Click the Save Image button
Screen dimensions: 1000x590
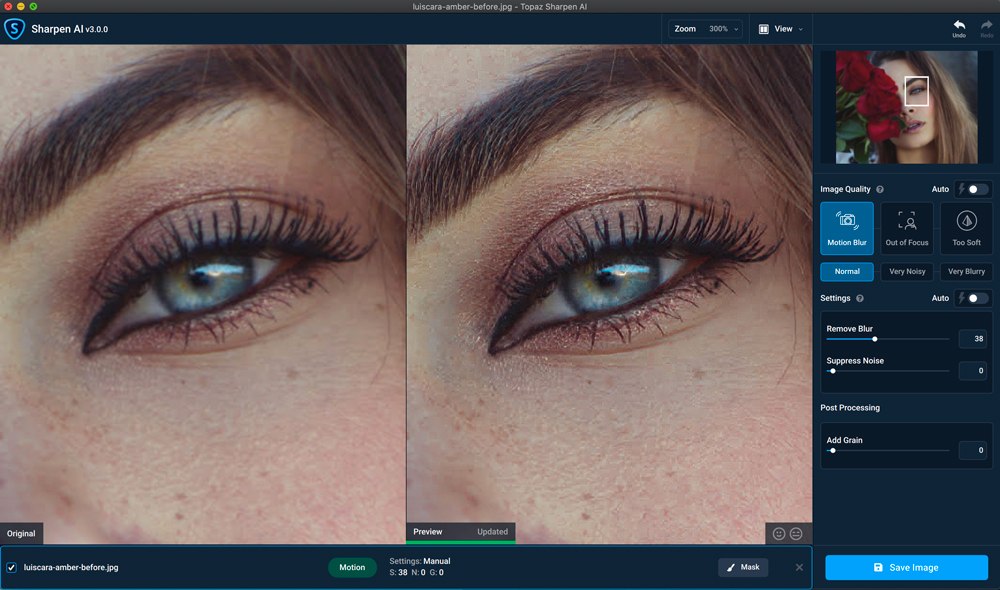click(x=905, y=567)
